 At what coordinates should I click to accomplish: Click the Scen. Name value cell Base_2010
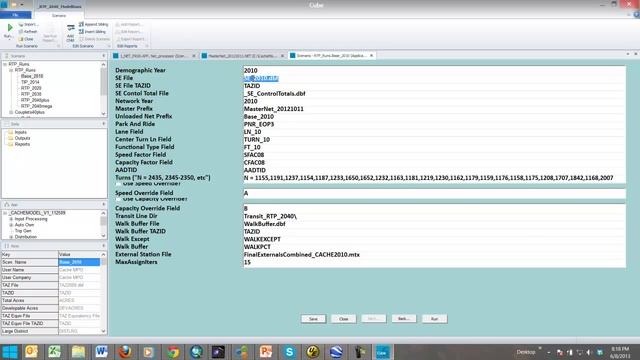[x=79, y=262]
